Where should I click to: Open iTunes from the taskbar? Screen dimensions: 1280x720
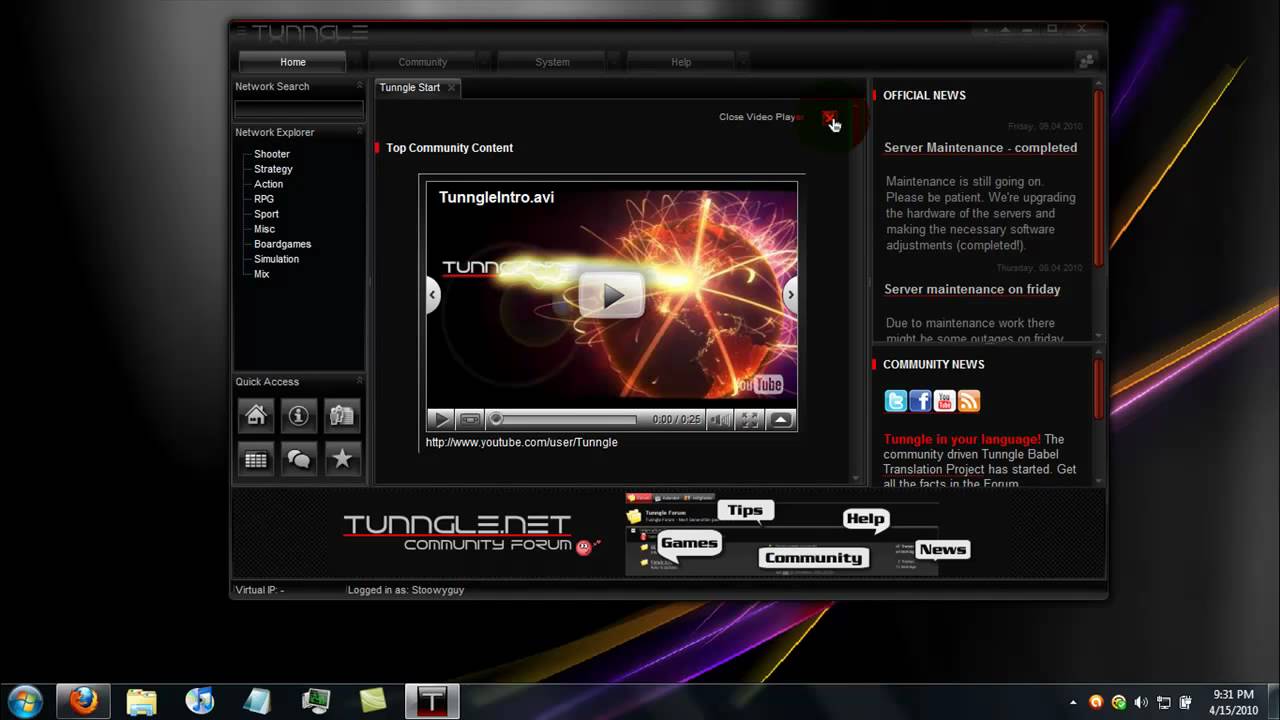pos(200,701)
